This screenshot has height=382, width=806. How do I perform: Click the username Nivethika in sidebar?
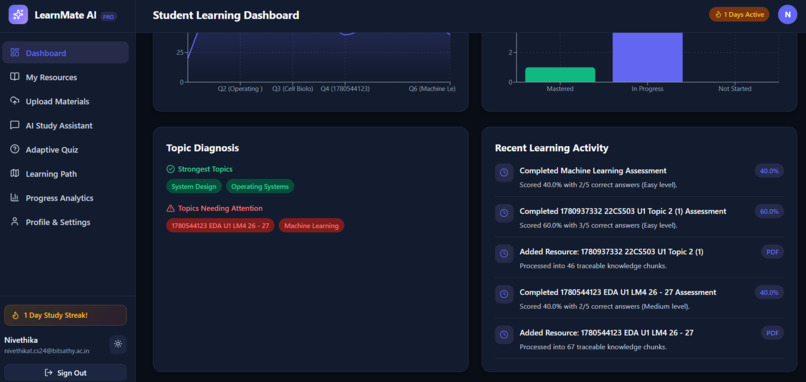point(21,340)
